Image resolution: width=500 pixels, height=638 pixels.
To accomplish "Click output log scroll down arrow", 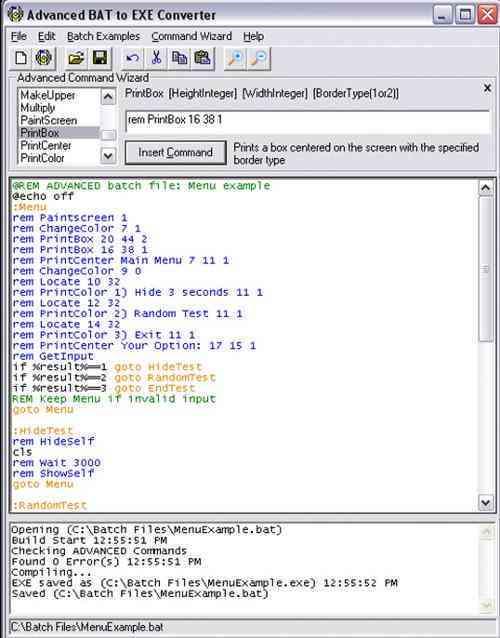I will [x=487, y=606].
